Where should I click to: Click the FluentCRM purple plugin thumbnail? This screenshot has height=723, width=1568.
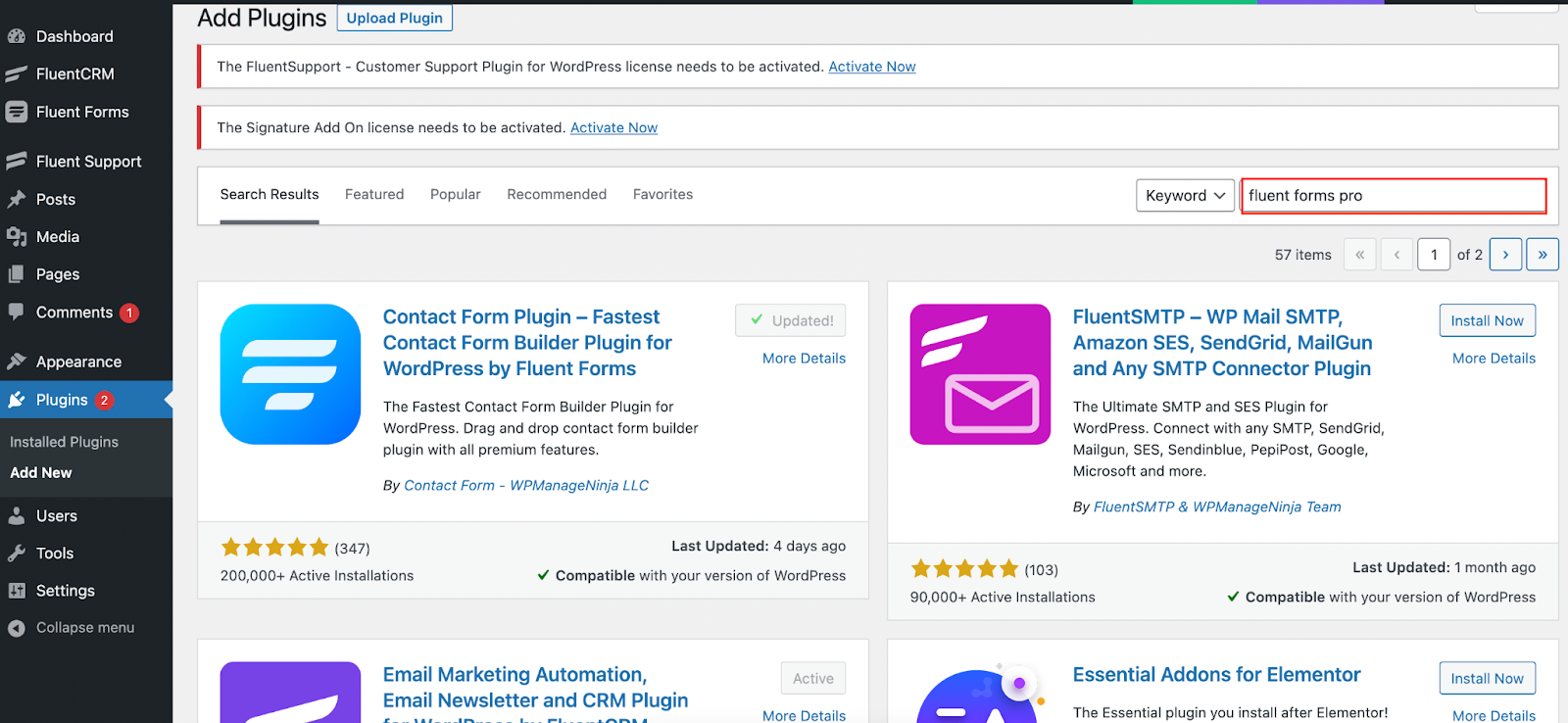point(290,692)
